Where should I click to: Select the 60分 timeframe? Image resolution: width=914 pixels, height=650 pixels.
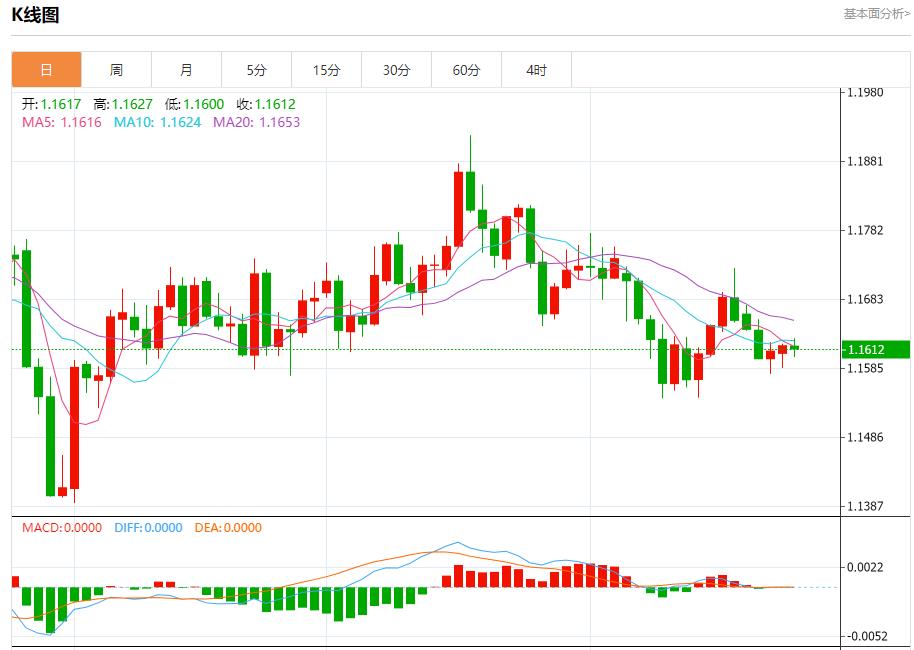(467, 70)
